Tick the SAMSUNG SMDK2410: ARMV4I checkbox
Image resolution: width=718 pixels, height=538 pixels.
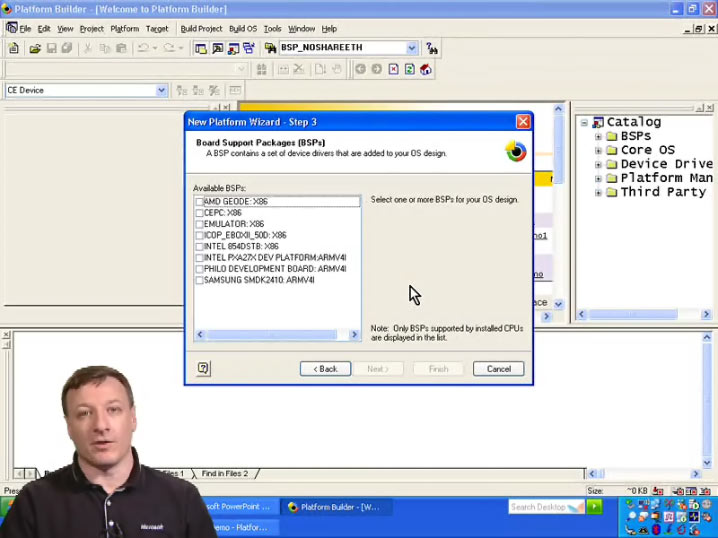click(x=200, y=281)
